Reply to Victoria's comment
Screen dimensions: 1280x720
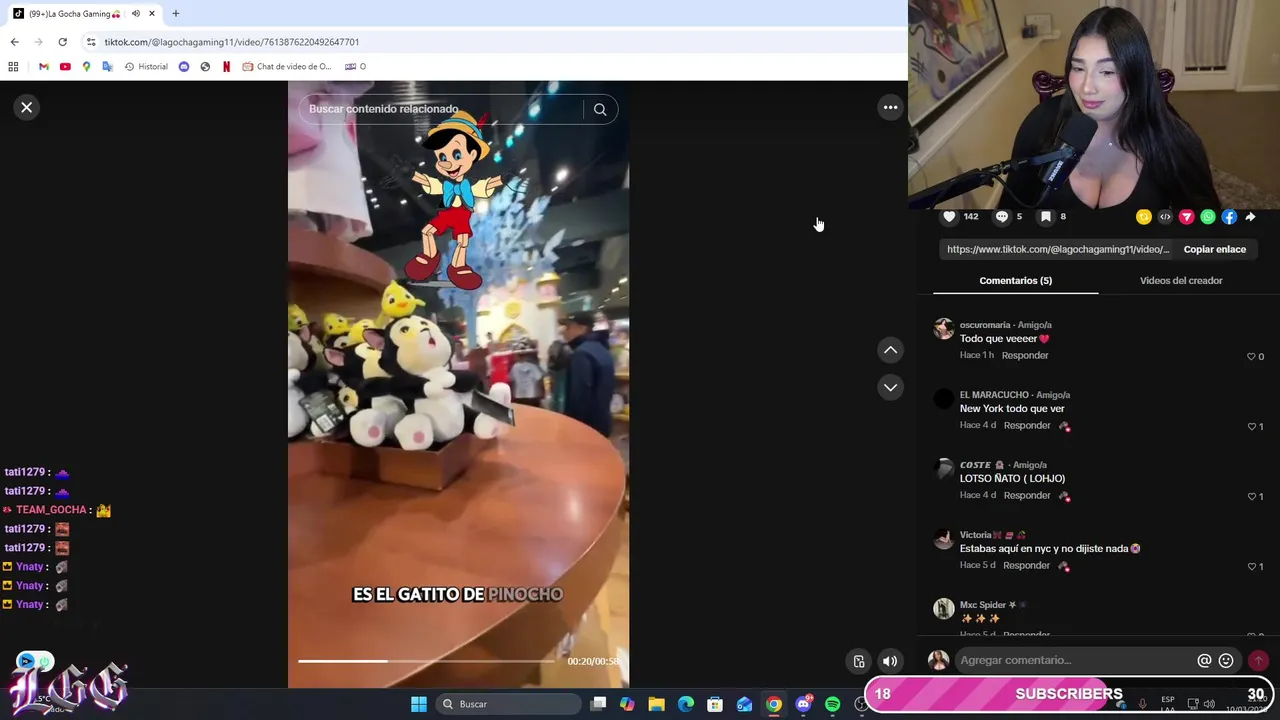[1027, 565]
